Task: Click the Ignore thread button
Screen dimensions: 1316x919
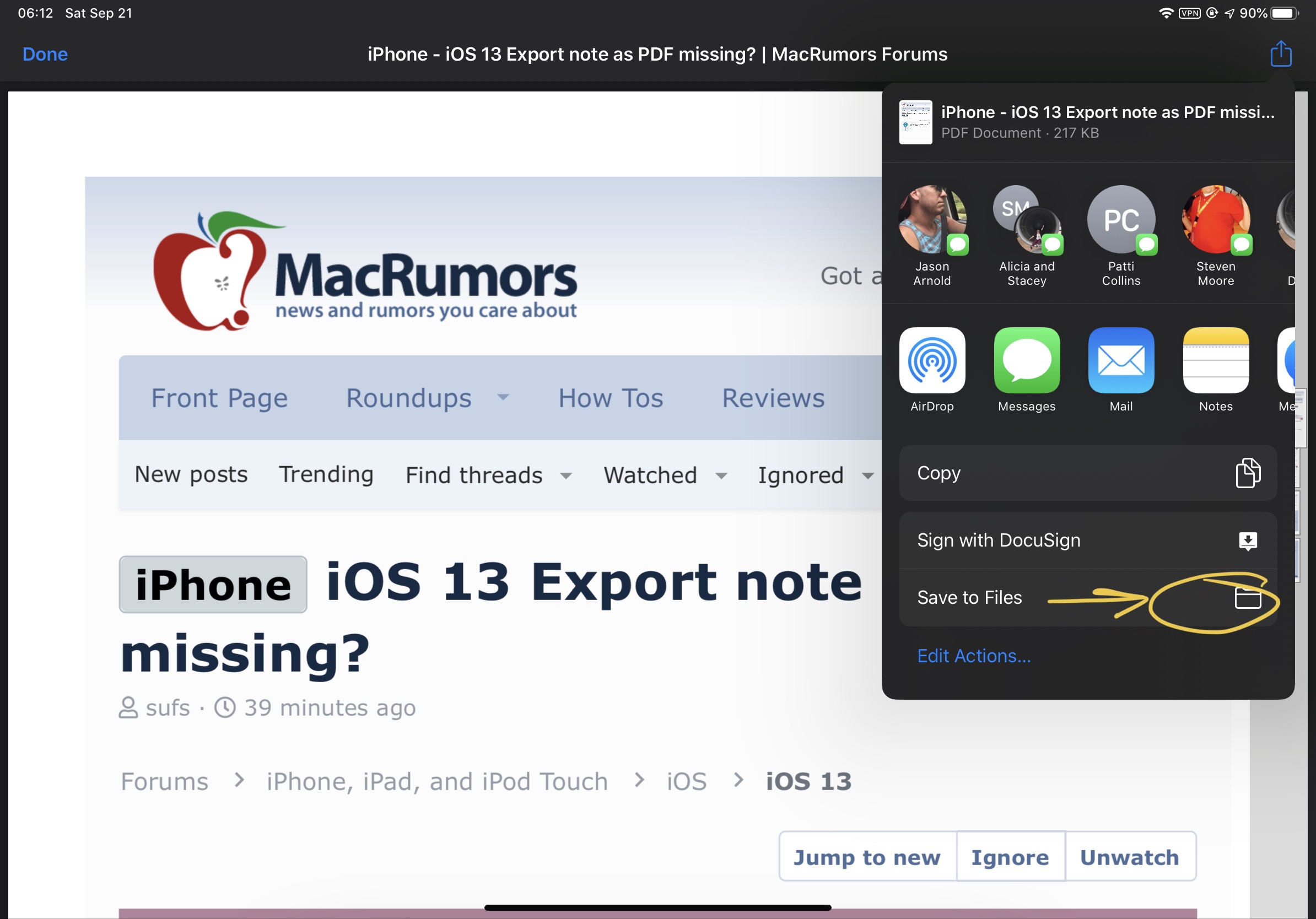Action: (1010, 857)
